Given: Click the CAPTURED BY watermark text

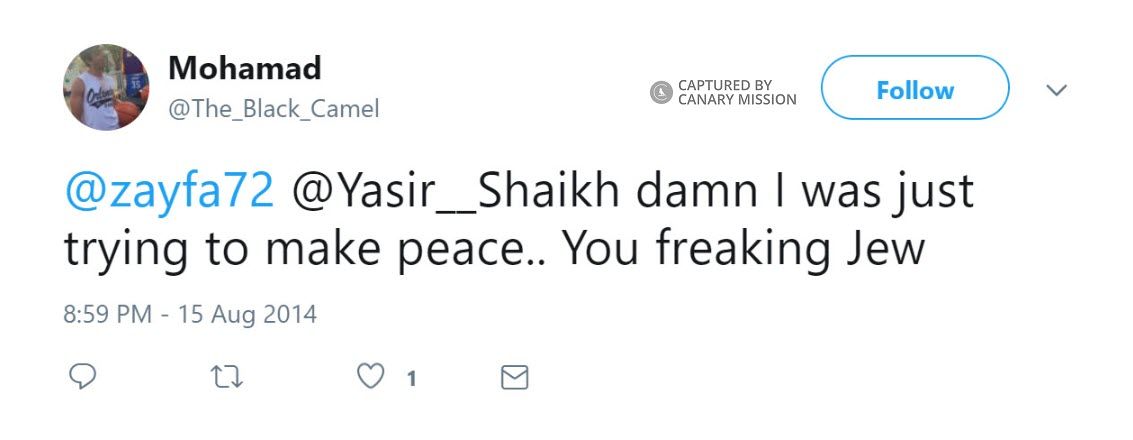Looking at the screenshot, I should pos(724,85).
